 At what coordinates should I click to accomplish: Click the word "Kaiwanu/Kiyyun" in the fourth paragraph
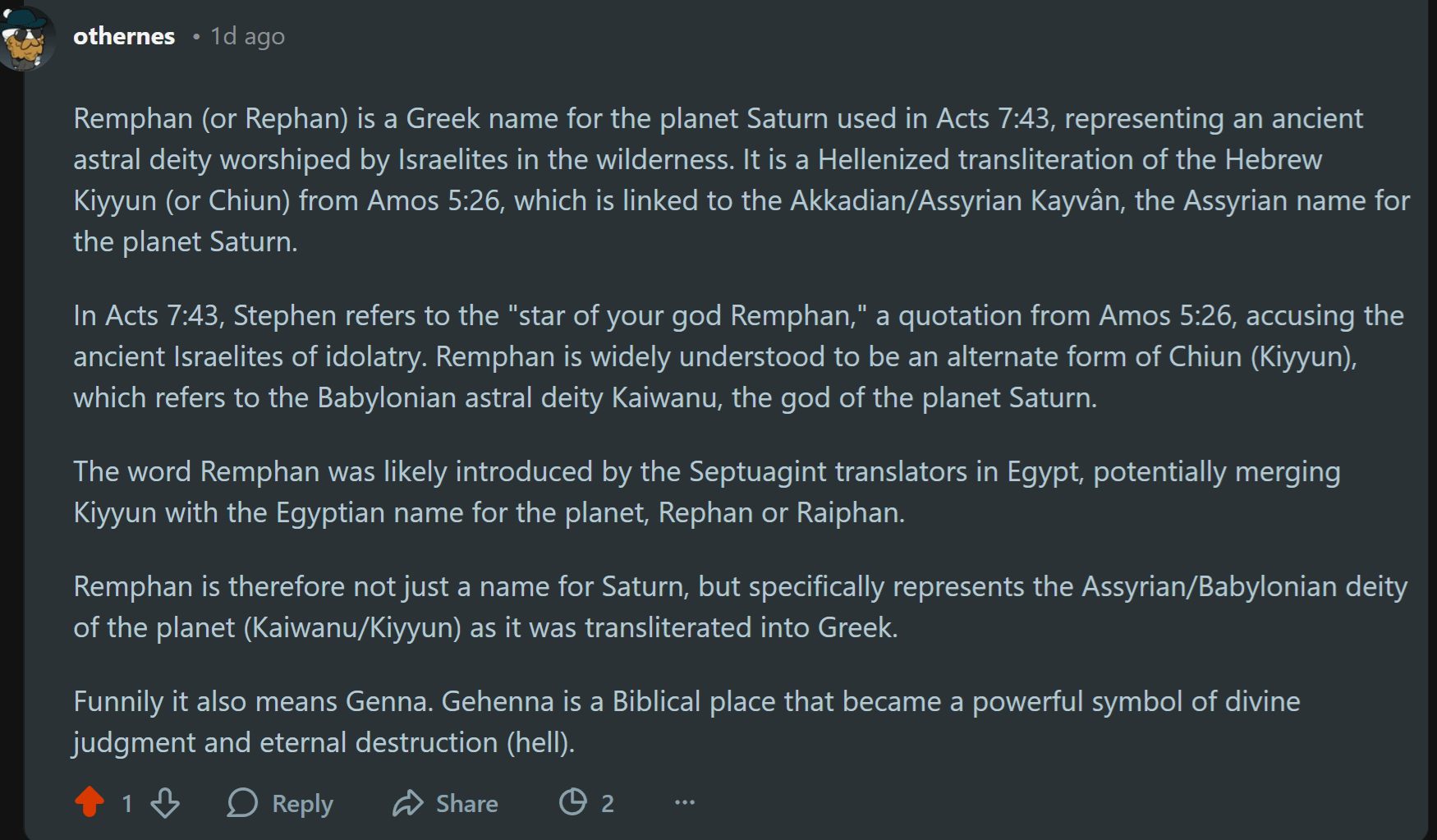tap(351, 627)
